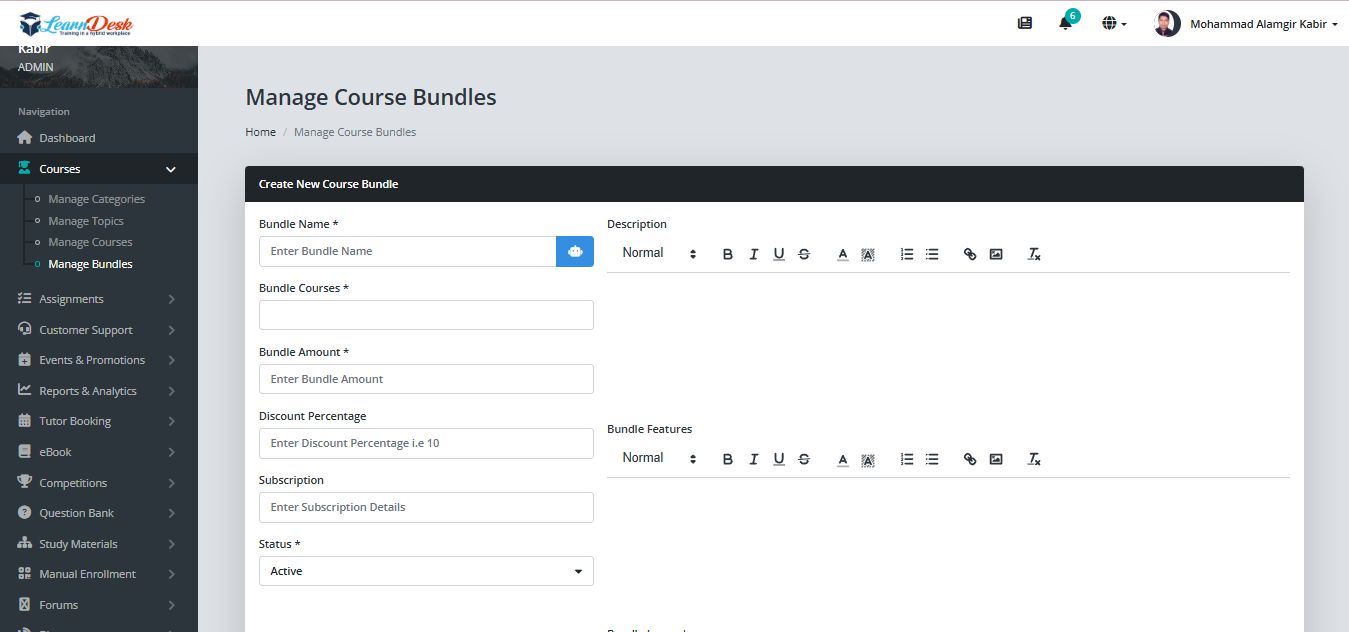Apply ordered list in Description editor
This screenshot has width=1349, height=632.
907,254
